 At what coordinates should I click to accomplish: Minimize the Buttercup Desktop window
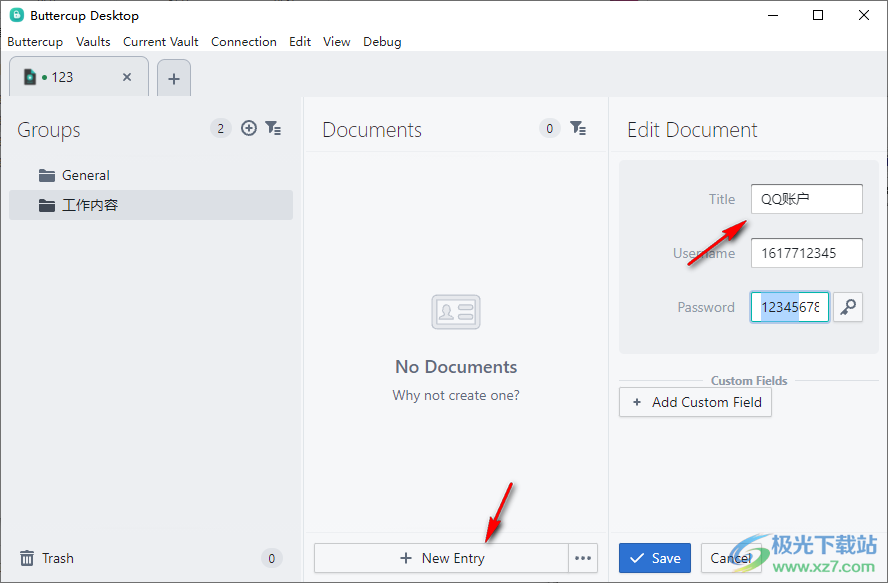tap(772, 15)
